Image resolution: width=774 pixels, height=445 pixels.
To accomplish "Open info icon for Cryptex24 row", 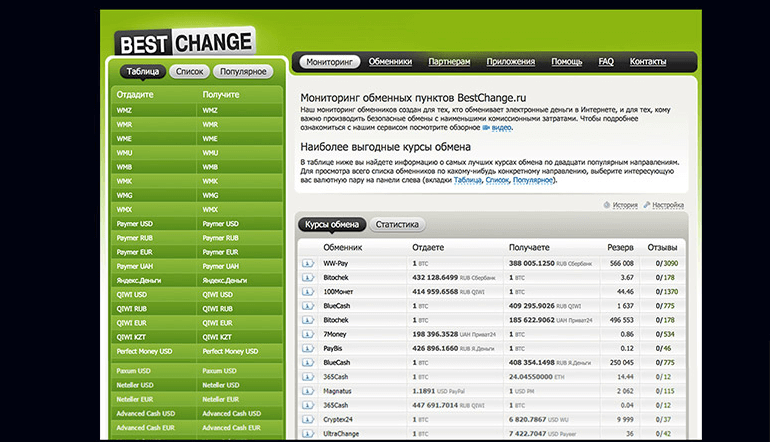I will [x=308, y=420].
